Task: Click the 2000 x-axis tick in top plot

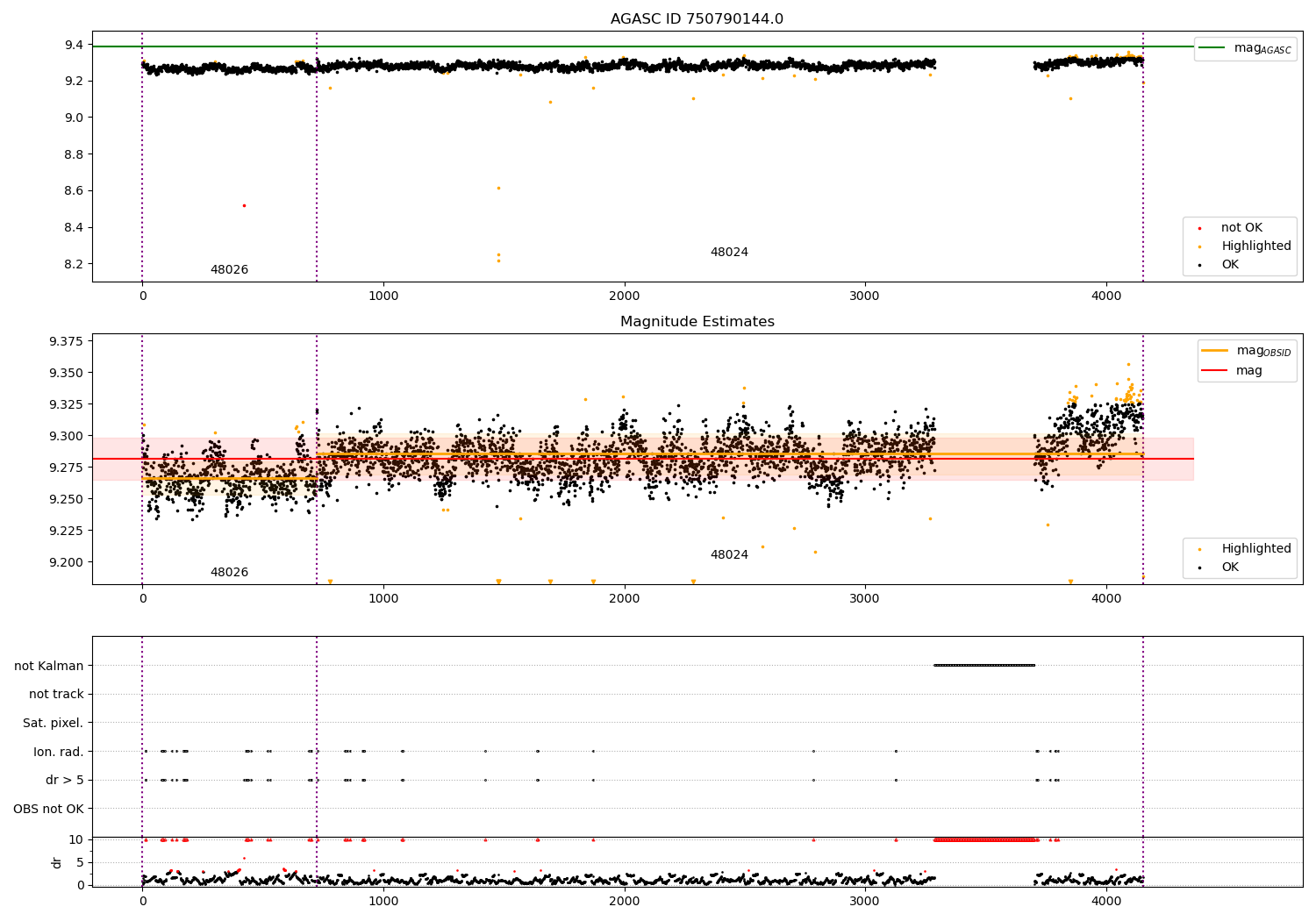Action: coord(625,296)
